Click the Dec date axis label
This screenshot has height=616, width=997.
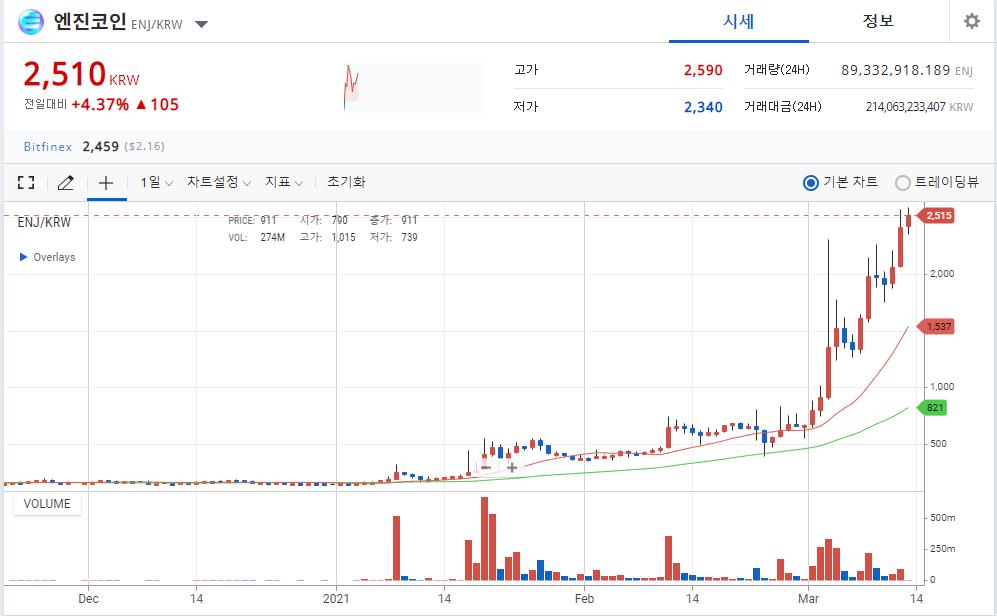[88, 599]
